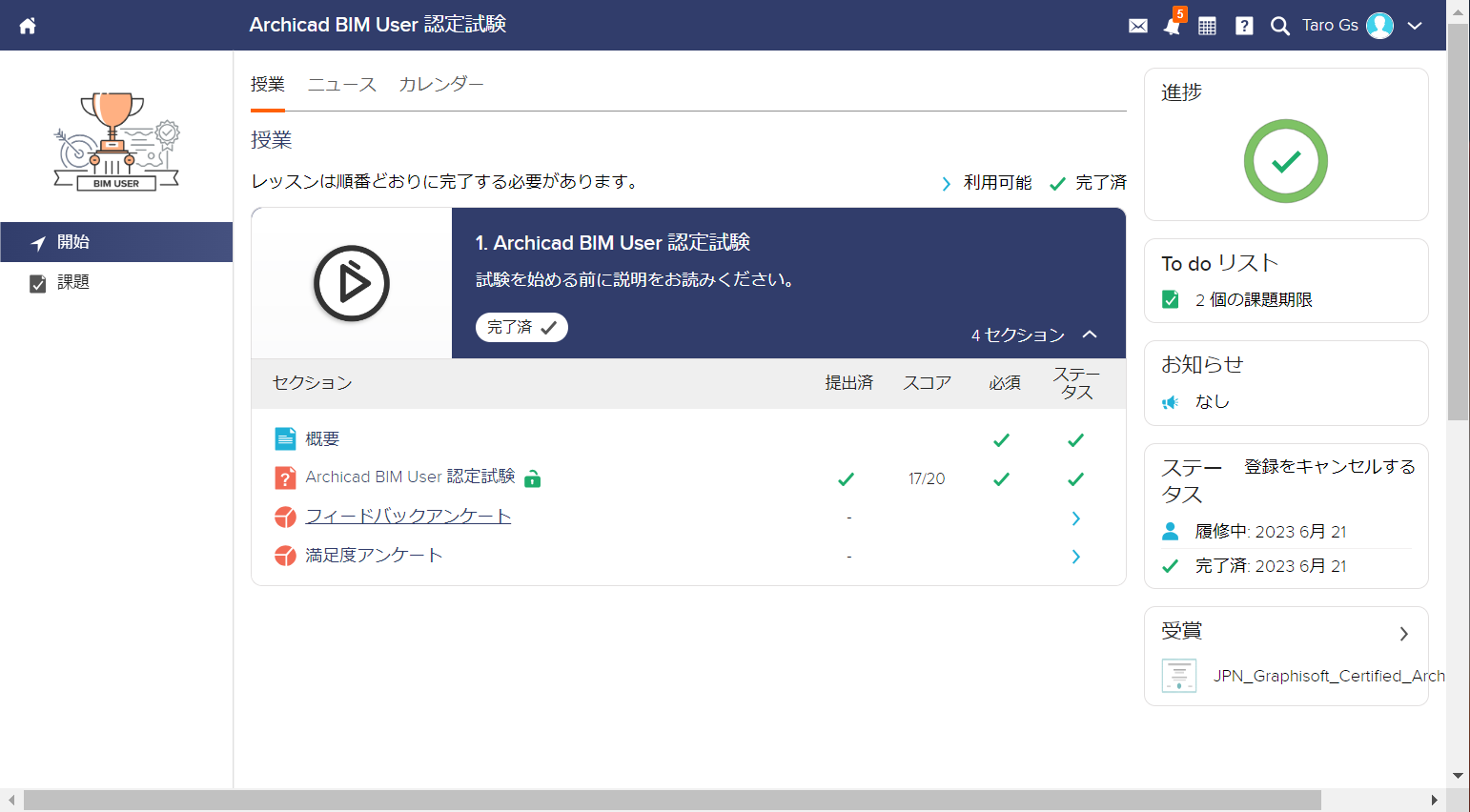Image resolution: width=1470 pixels, height=812 pixels.
Task: Click the 利用可能 legend arrow
Action: pyautogui.click(x=946, y=183)
